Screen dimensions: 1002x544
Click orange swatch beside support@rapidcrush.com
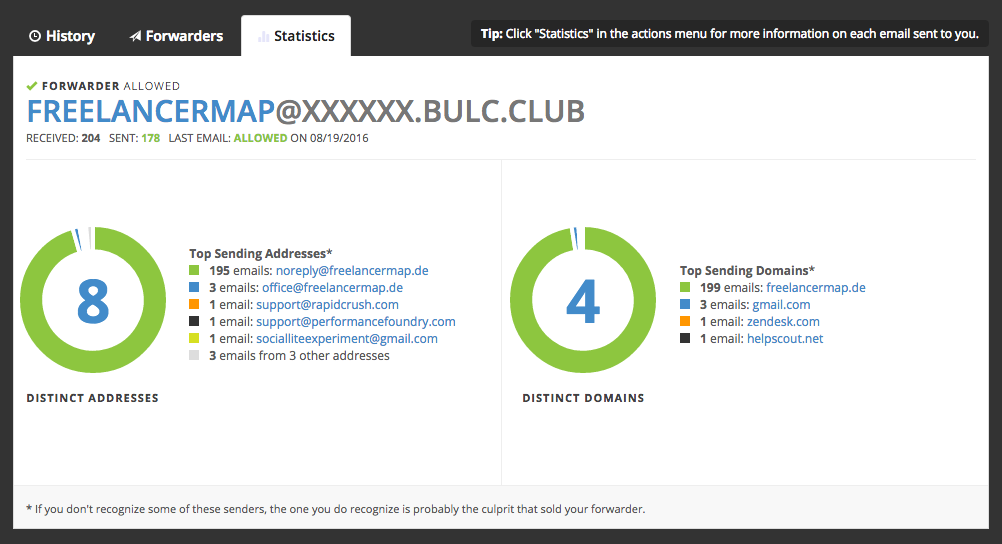(x=194, y=304)
